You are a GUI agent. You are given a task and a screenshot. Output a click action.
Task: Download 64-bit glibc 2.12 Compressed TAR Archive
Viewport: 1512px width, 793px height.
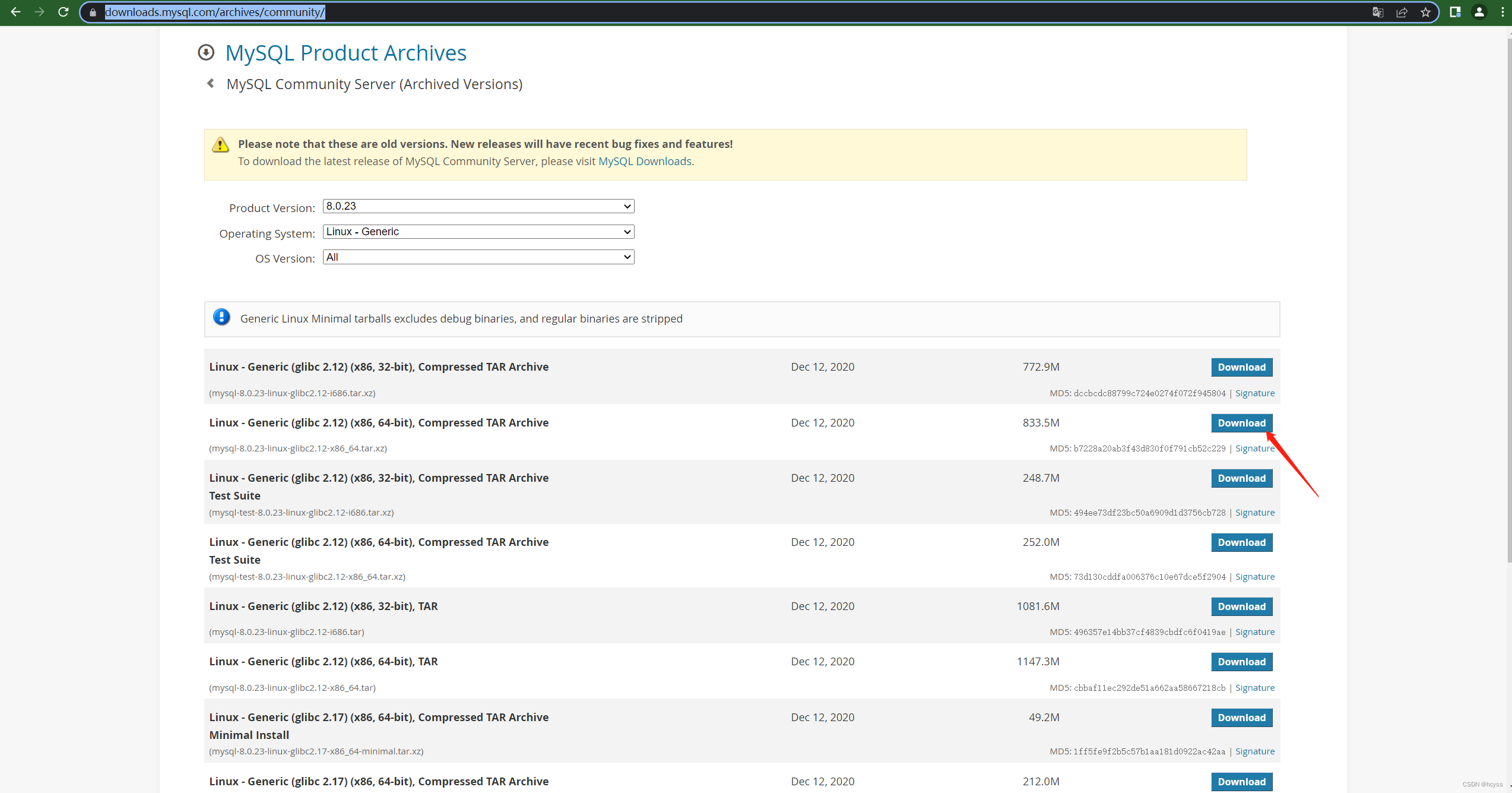point(1241,423)
